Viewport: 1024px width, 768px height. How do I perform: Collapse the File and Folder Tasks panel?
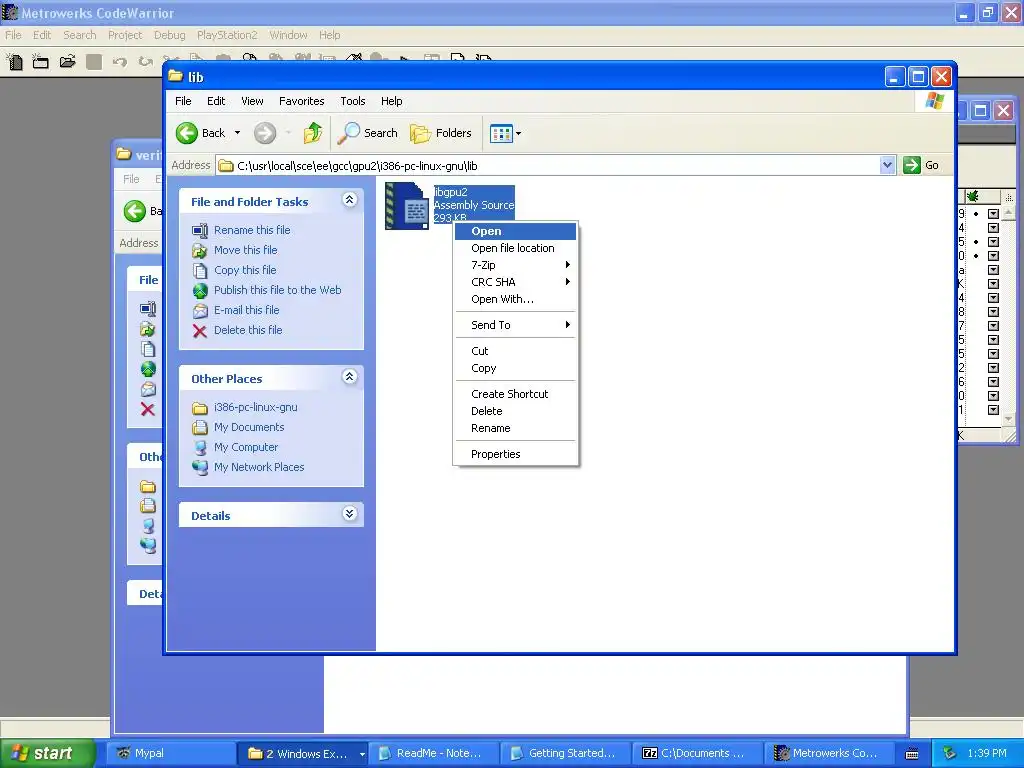point(349,200)
